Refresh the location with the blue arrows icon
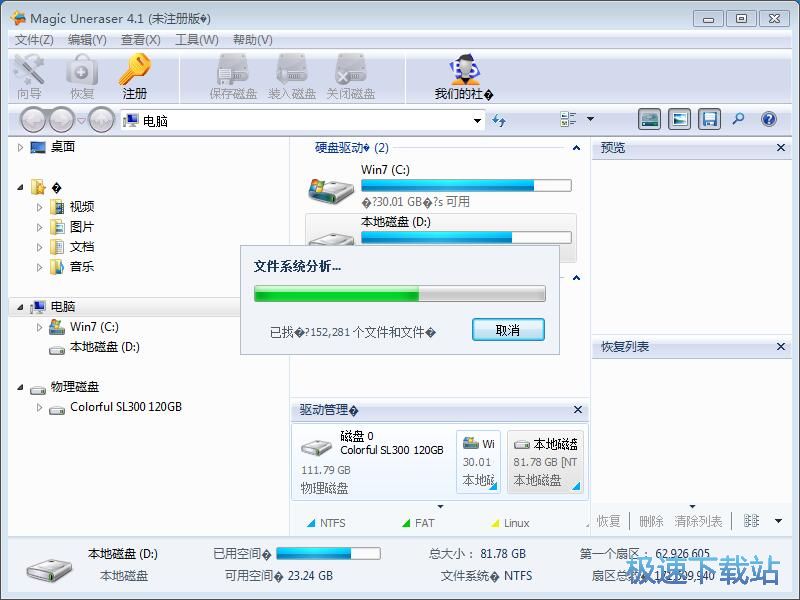The width and height of the screenshot is (800, 600). (x=498, y=121)
